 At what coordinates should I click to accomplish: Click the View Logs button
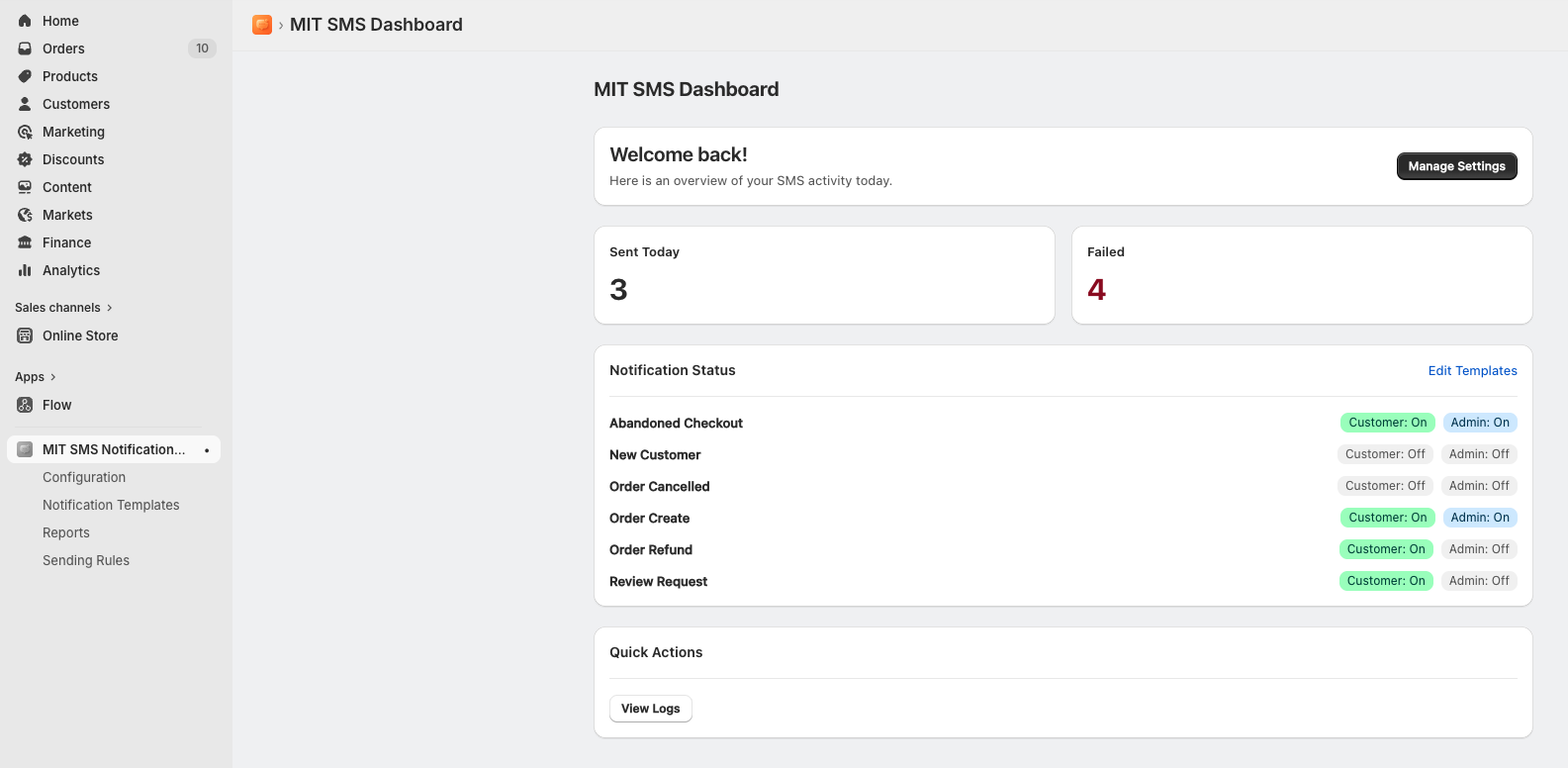[651, 709]
